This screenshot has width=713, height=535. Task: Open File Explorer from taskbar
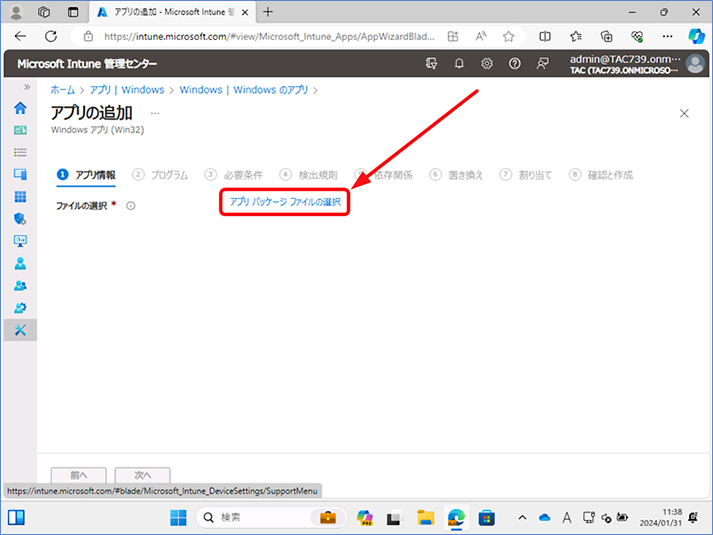[426, 518]
